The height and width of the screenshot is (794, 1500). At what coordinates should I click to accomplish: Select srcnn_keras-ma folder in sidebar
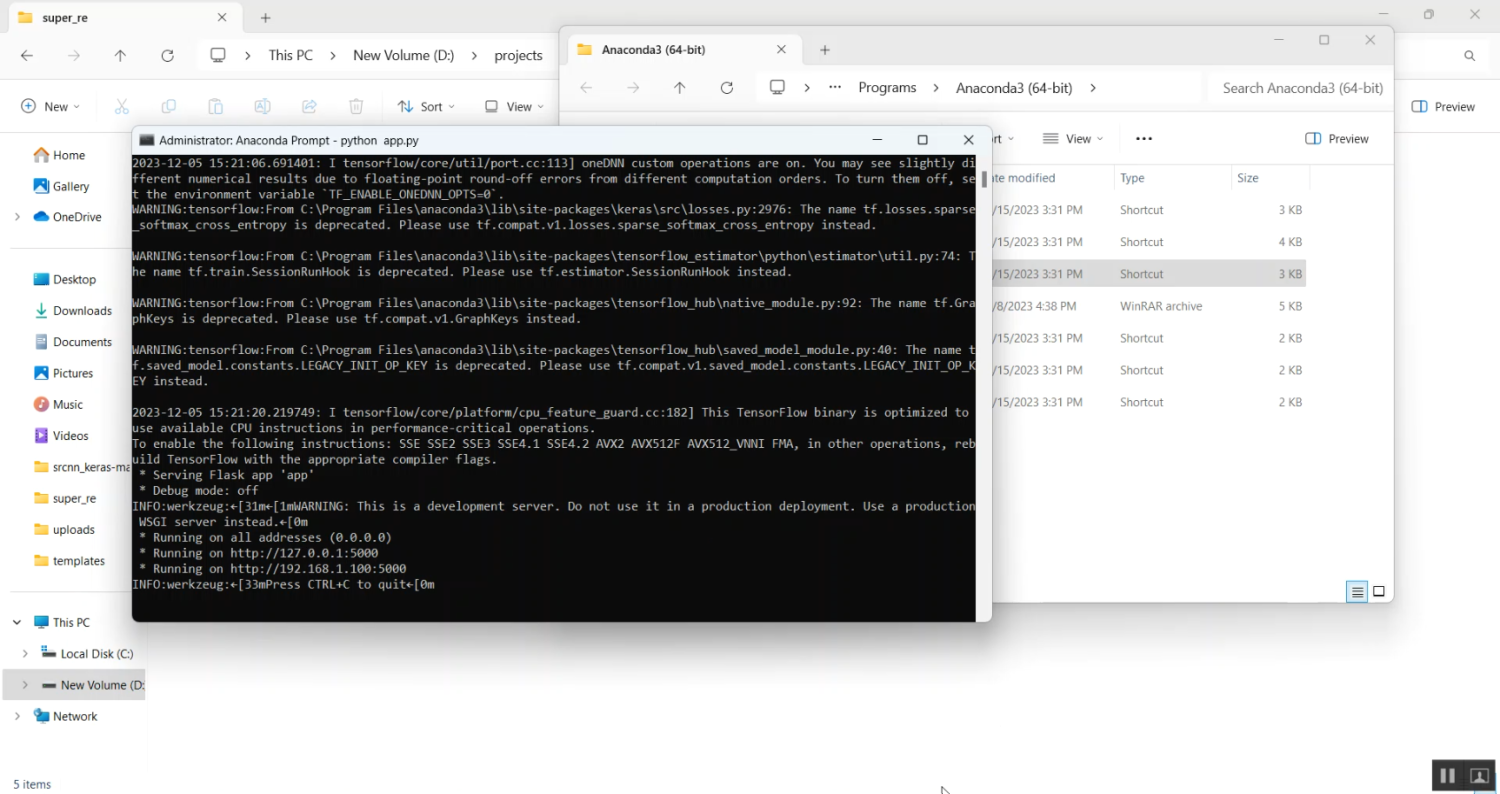click(82, 467)
